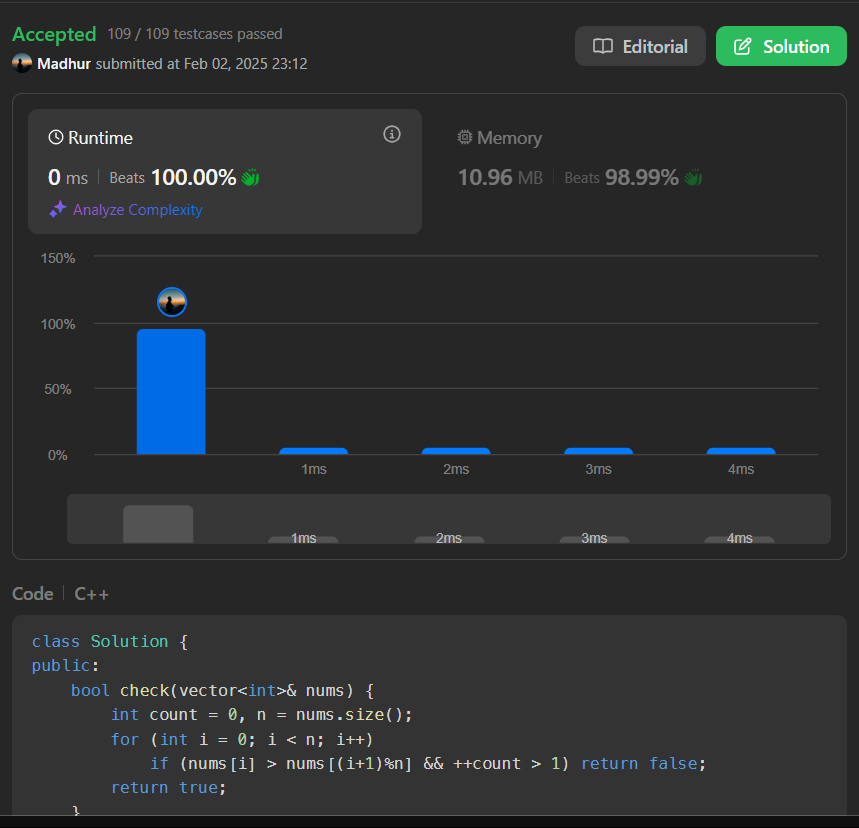Viewport: 859px width, 828px height.
Task: Click the clock icon beside Runtime
Action: [x=56, y=137]
